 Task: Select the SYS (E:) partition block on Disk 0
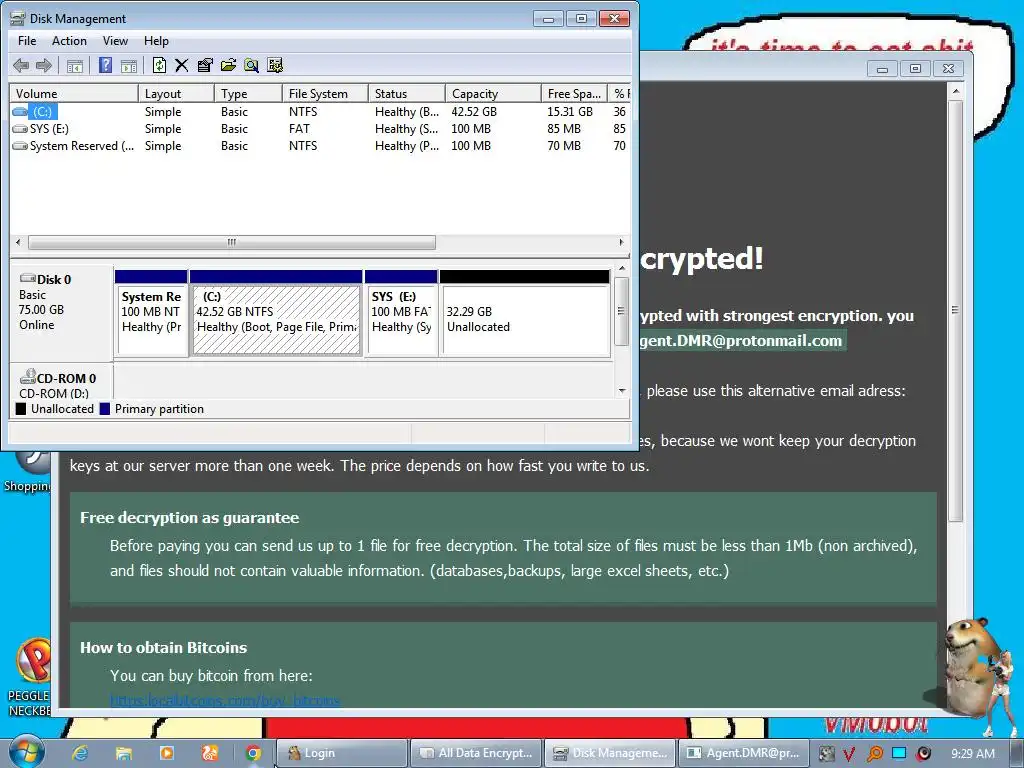[401, 313]
